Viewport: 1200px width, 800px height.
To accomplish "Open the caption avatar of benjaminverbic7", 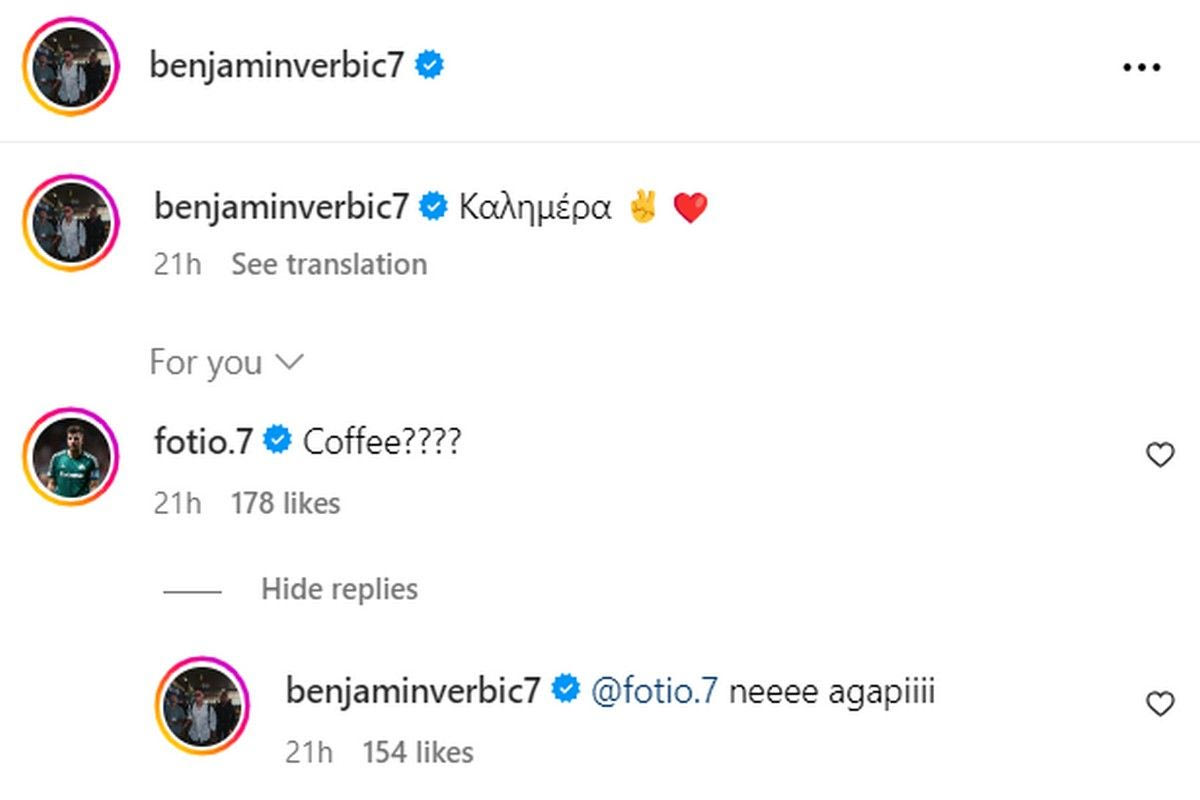I will (70, 223).
